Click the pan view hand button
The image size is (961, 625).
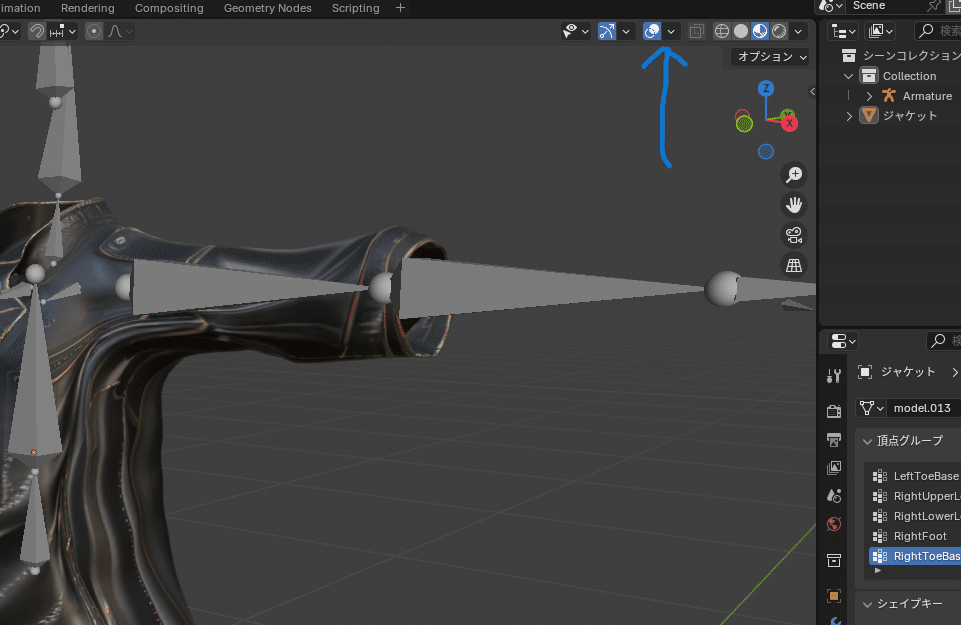[794, 205]
